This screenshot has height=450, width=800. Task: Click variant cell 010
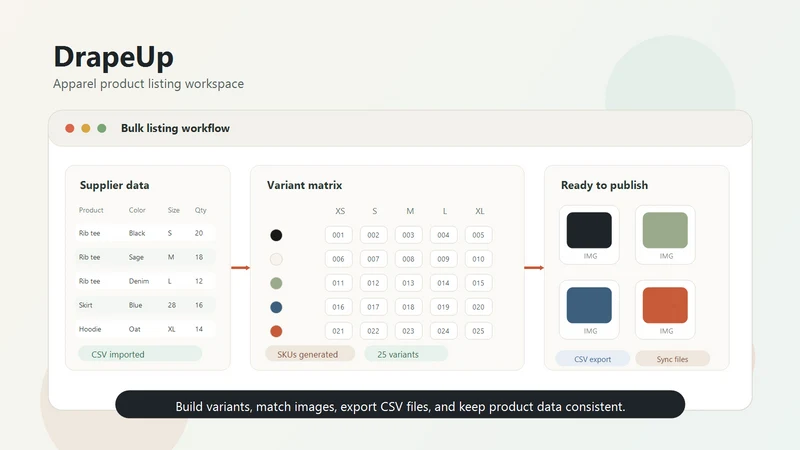478,259
